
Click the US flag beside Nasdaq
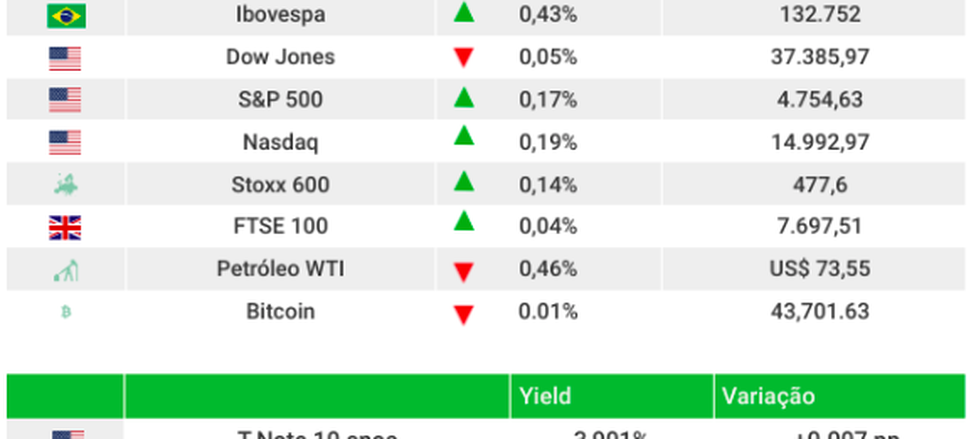(x=65, y=143)
